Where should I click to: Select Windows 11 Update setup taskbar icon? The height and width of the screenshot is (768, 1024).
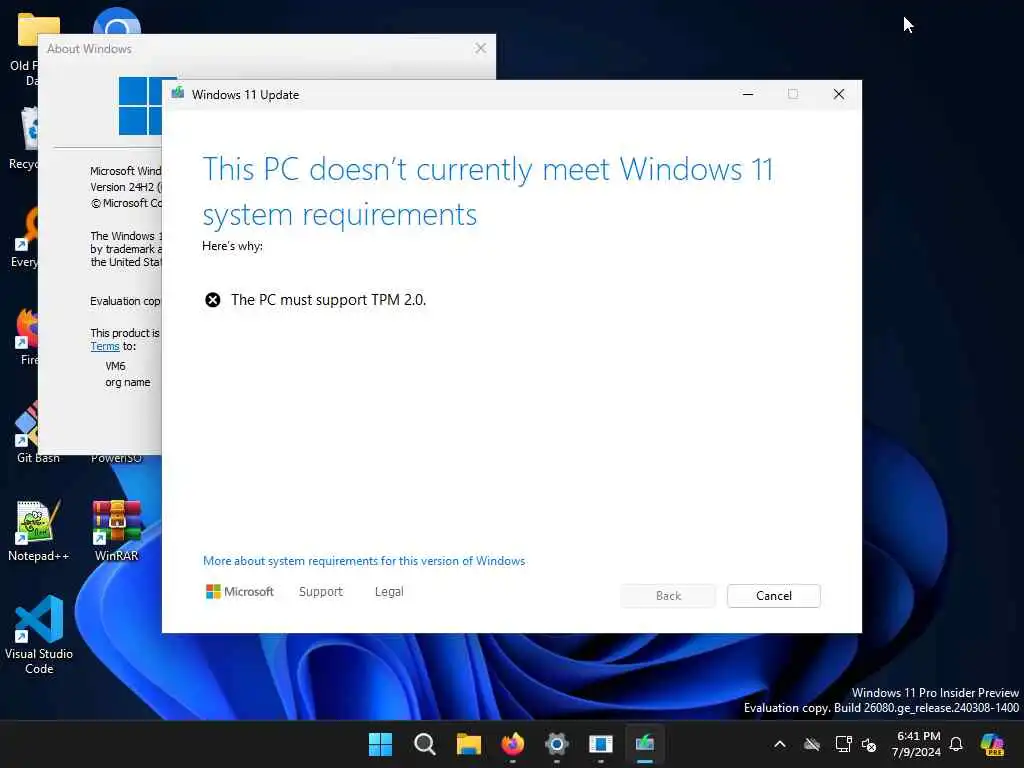(x=645, y=744)
